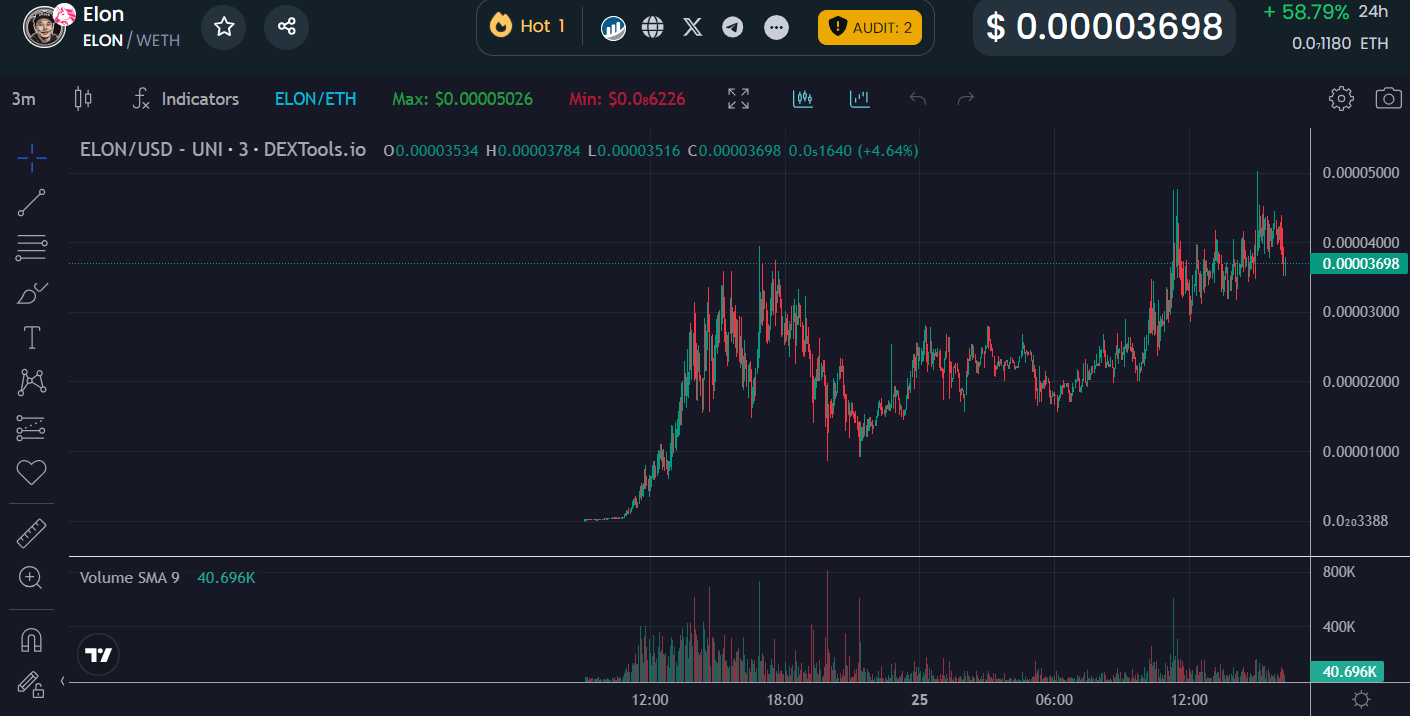The width and height of the screenshot is (1410, 716).
Task: Select the trend line drawing tool
Action: (32, 202)
